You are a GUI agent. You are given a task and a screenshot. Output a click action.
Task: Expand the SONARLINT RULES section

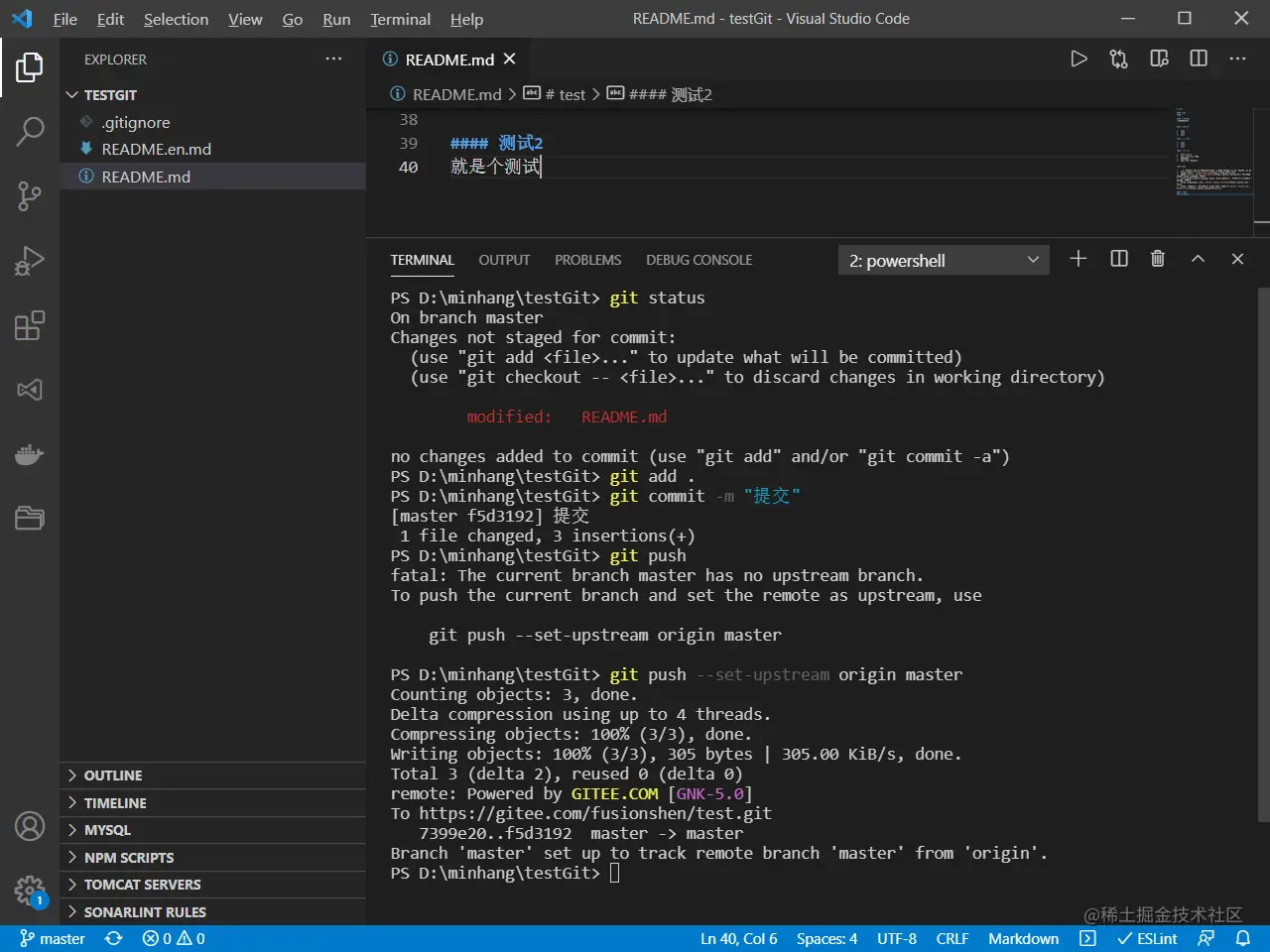[x=212, y=912]
